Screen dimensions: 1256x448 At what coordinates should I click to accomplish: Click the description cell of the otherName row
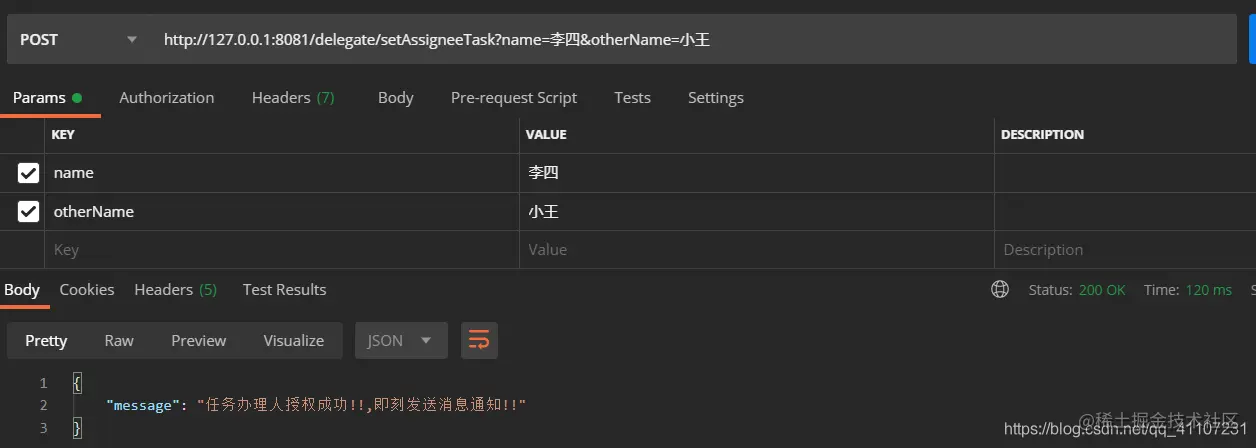(1125, 212)
